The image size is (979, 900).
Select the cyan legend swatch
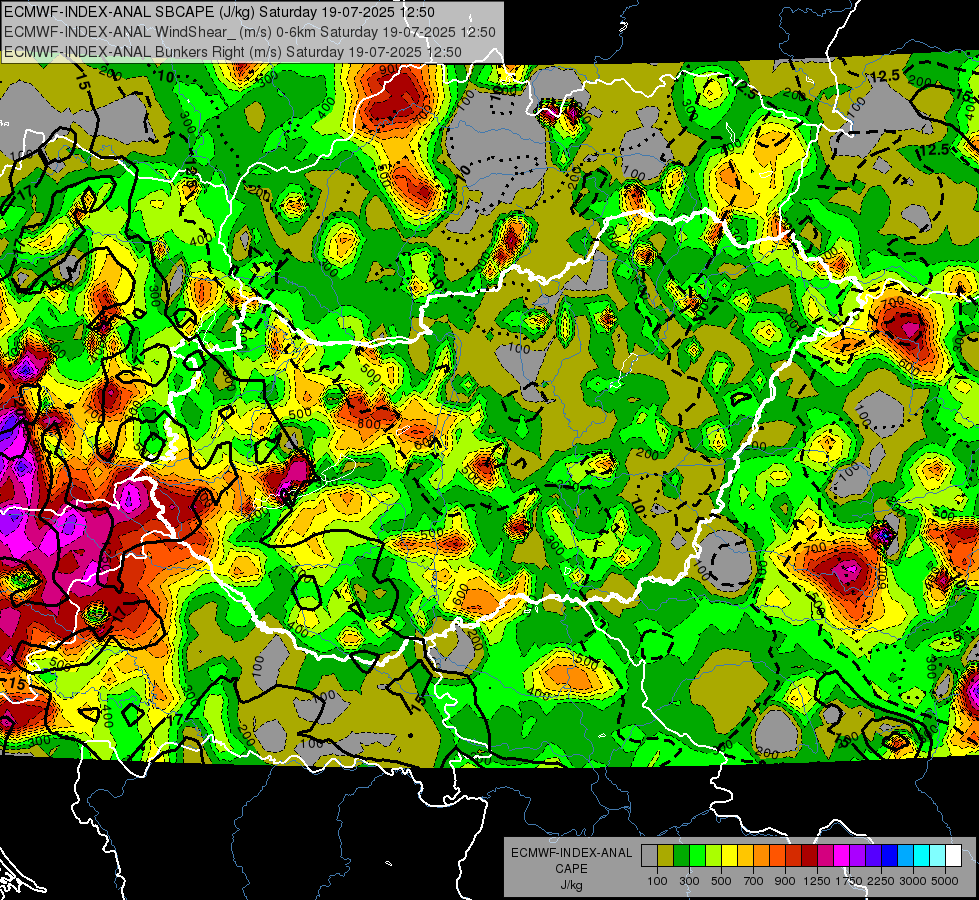[x=922, y=856]
